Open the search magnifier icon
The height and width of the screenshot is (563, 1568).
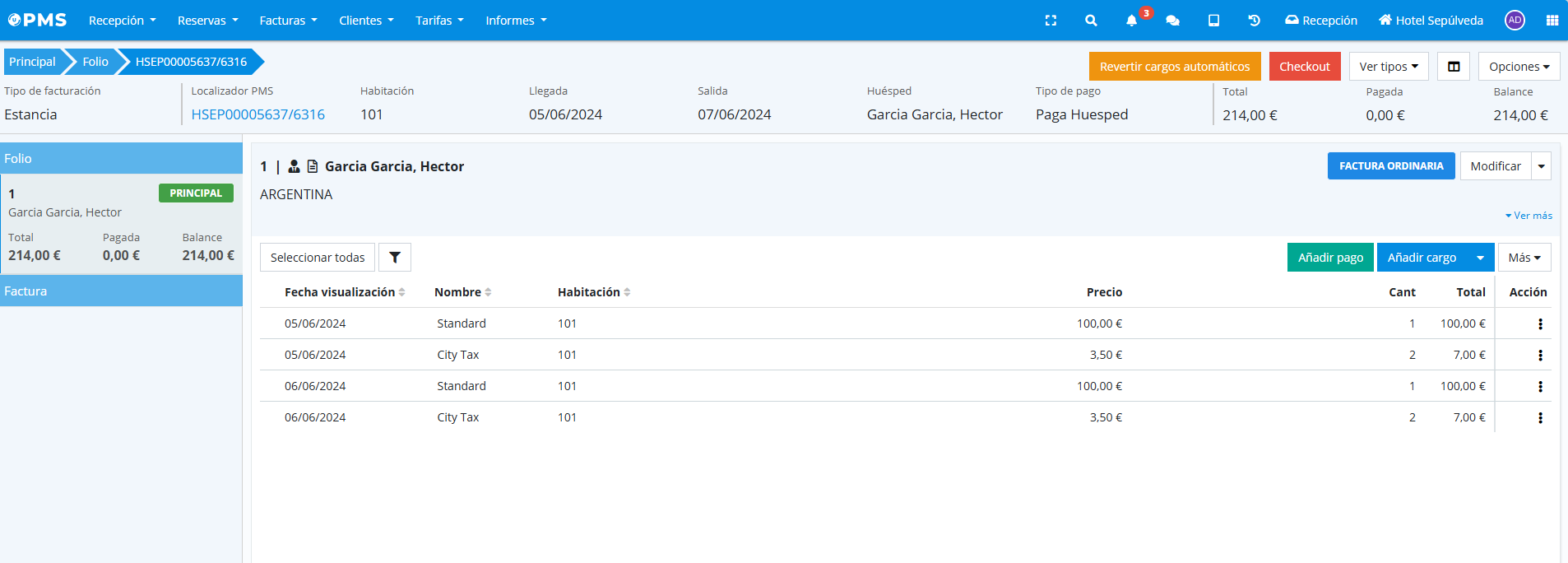click(x=1091, y=21)
